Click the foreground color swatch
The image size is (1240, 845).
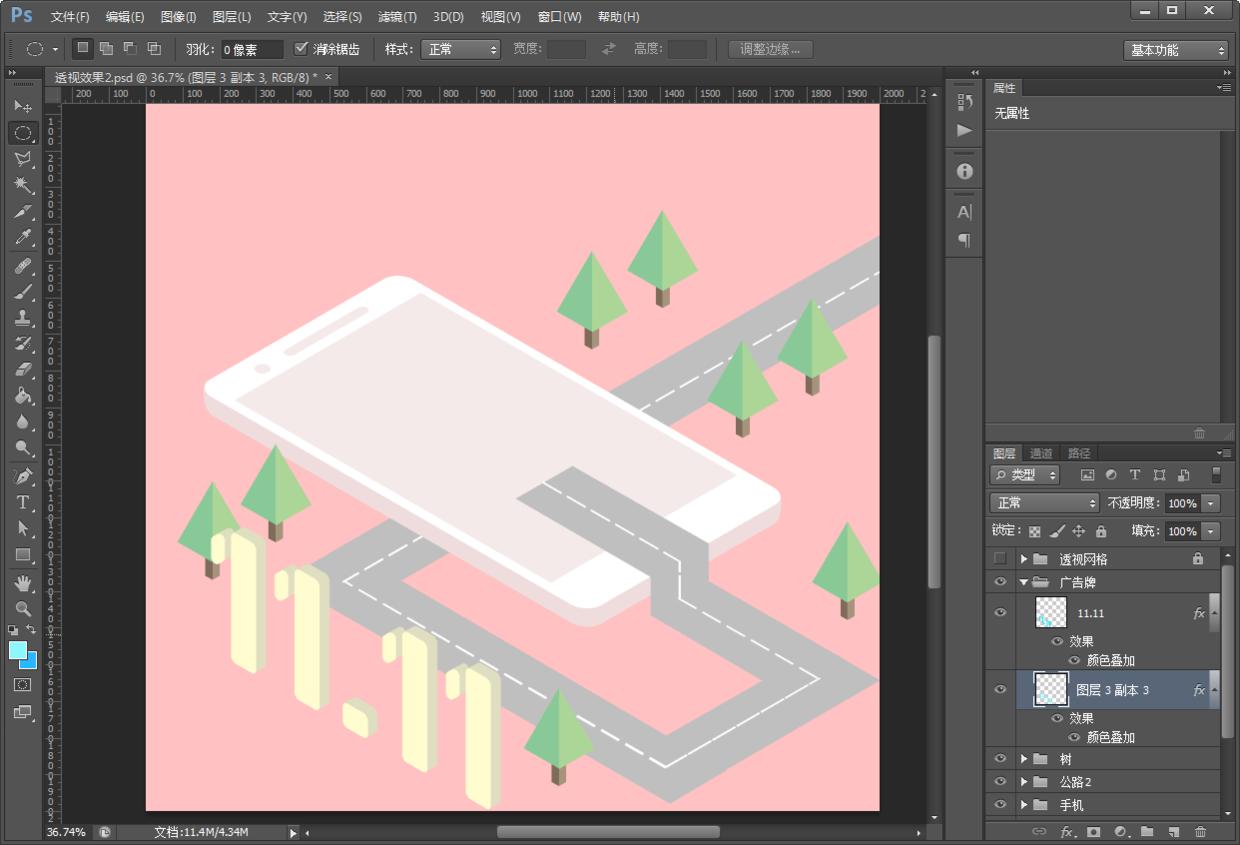pyautogui.click(x=18, y=651)
